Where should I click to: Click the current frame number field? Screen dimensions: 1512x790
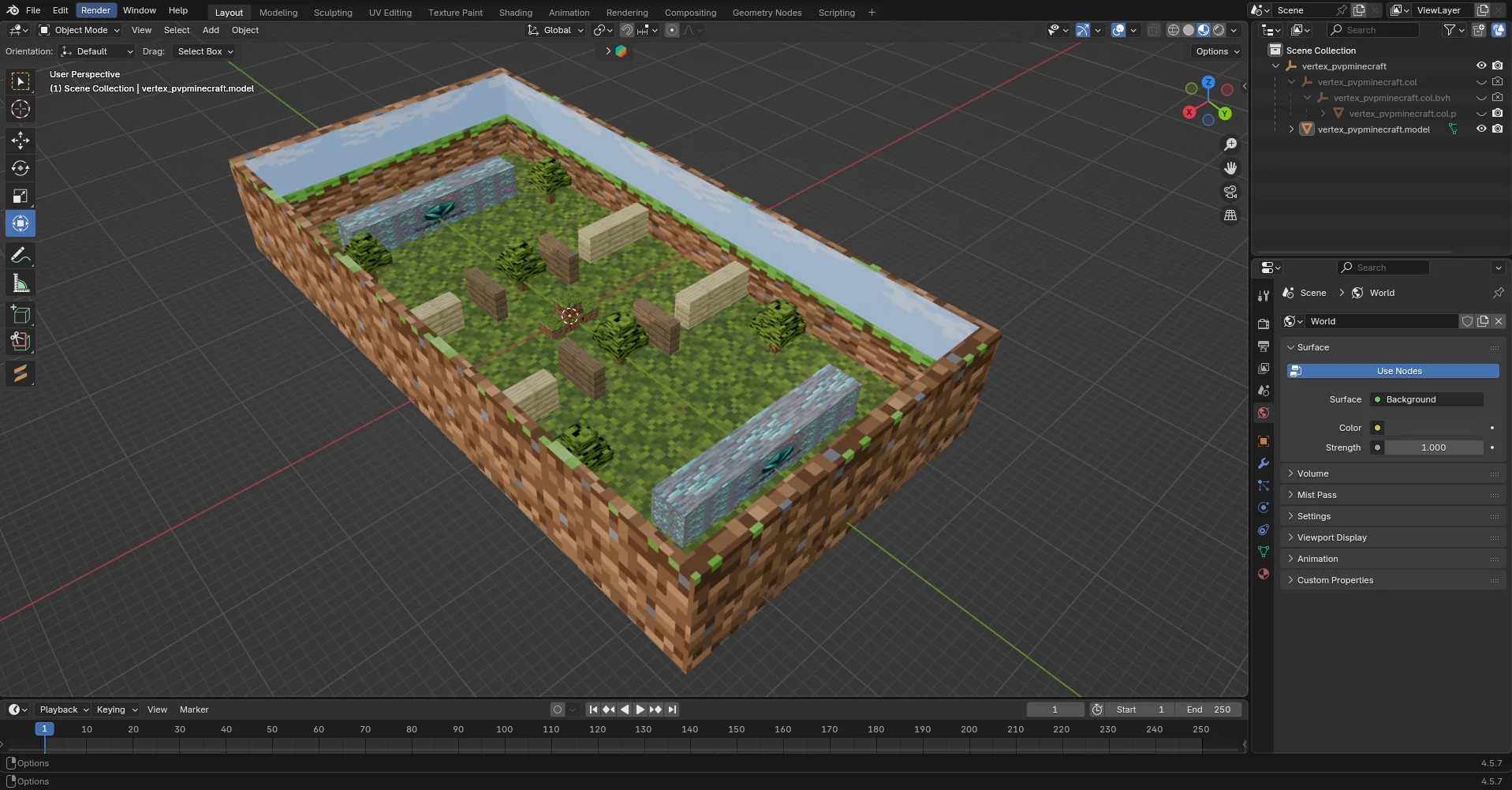[1055, 710]
